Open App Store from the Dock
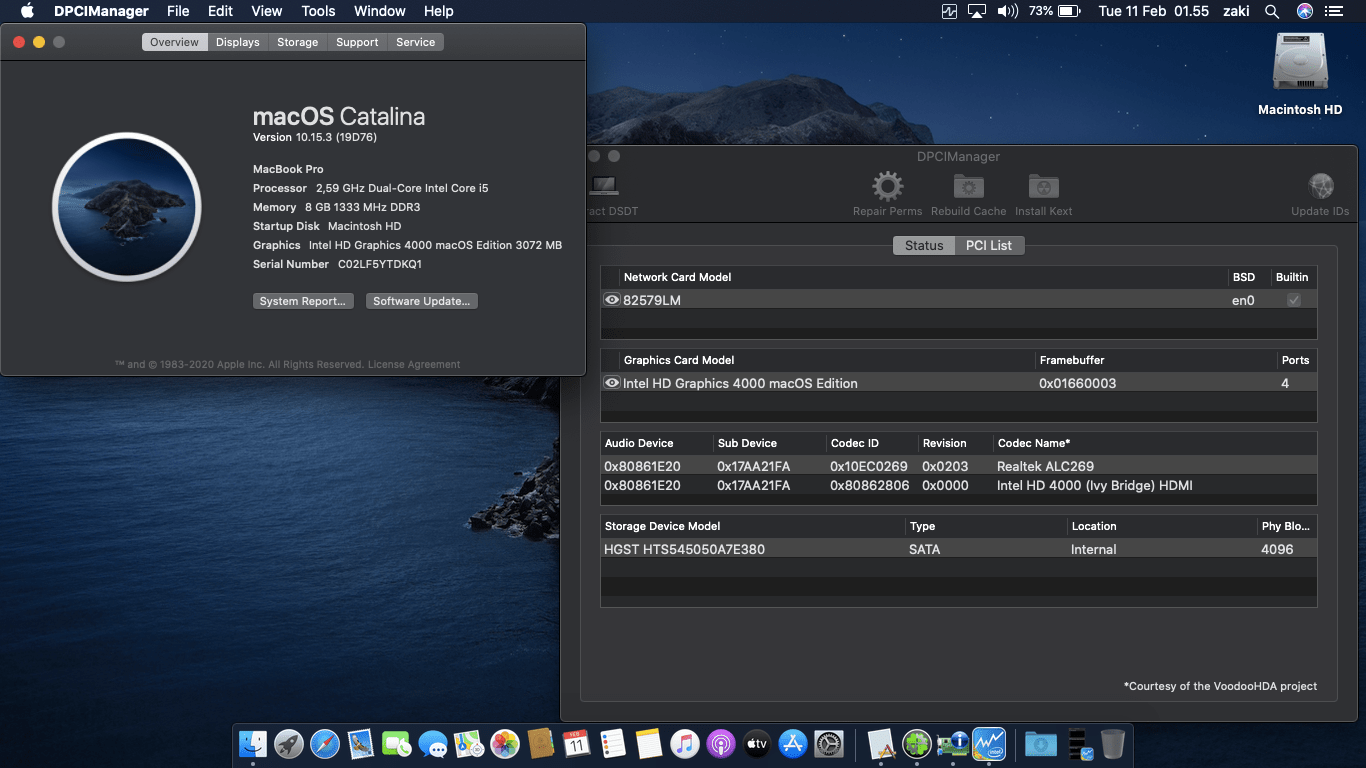The image size is (1366, 768). 793,744
